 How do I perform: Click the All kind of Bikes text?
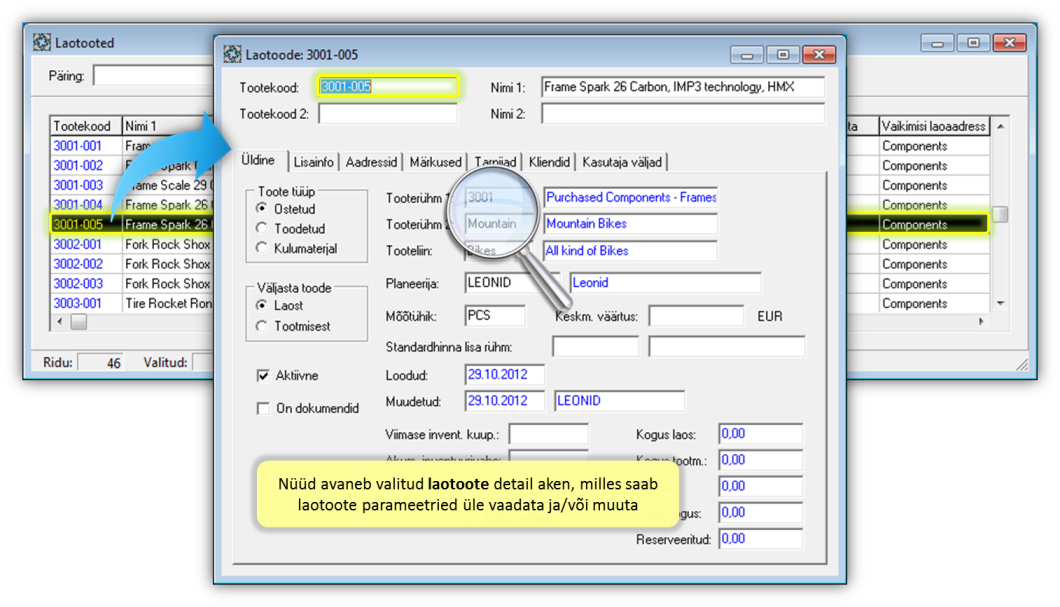coord(587,251)
